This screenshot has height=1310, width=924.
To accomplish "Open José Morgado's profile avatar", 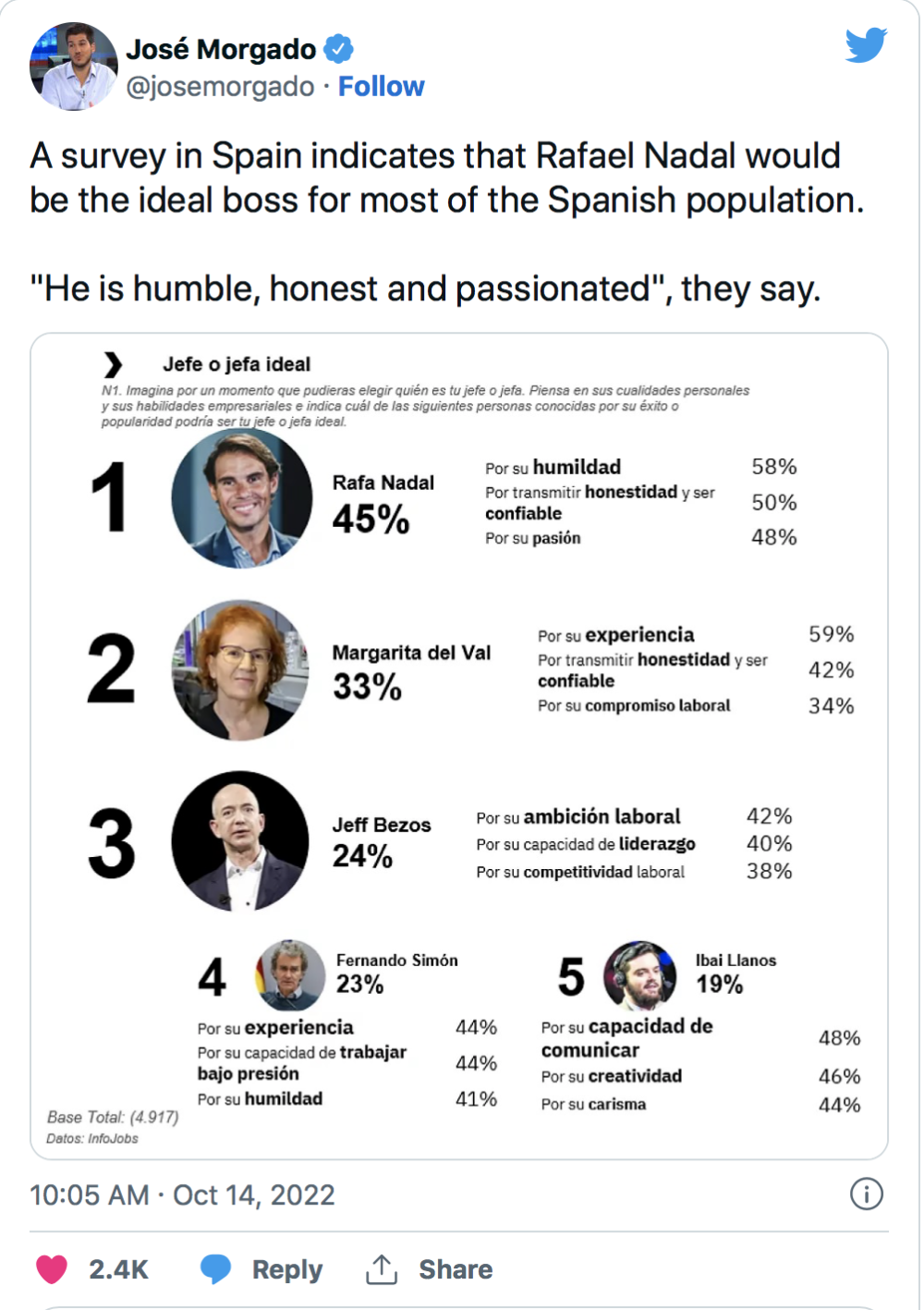I will 74,67.
